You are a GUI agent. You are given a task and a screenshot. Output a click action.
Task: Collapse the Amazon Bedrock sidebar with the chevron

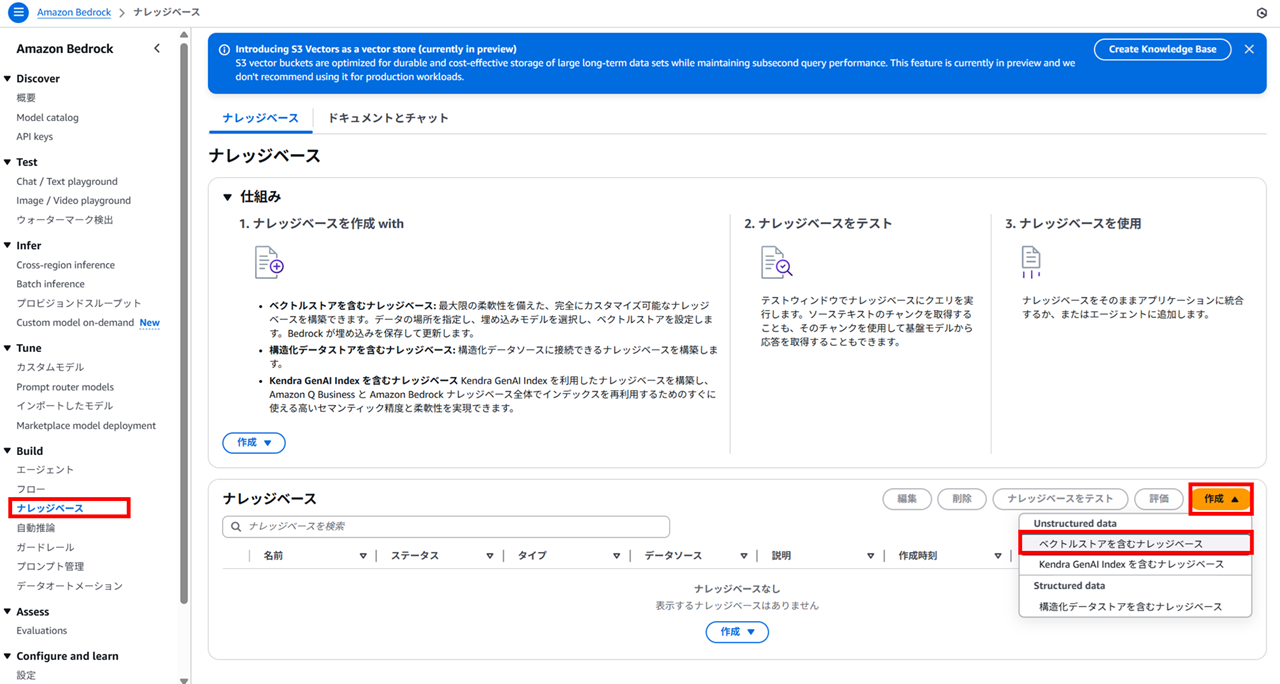pyautogui.click(x=156, y=48)
